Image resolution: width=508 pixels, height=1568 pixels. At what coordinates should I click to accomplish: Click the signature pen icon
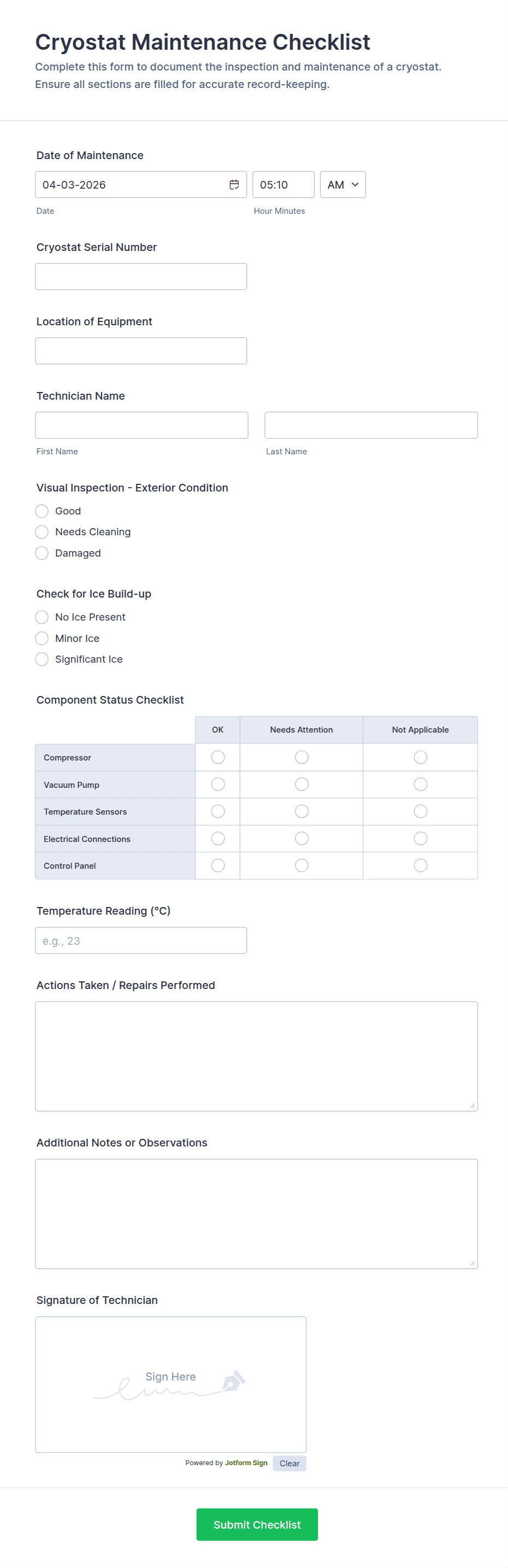point(234,1381)
